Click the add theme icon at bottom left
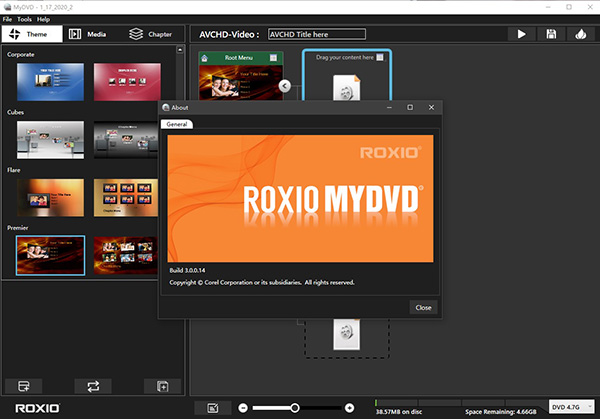600x419 pixels. point(23,385)
